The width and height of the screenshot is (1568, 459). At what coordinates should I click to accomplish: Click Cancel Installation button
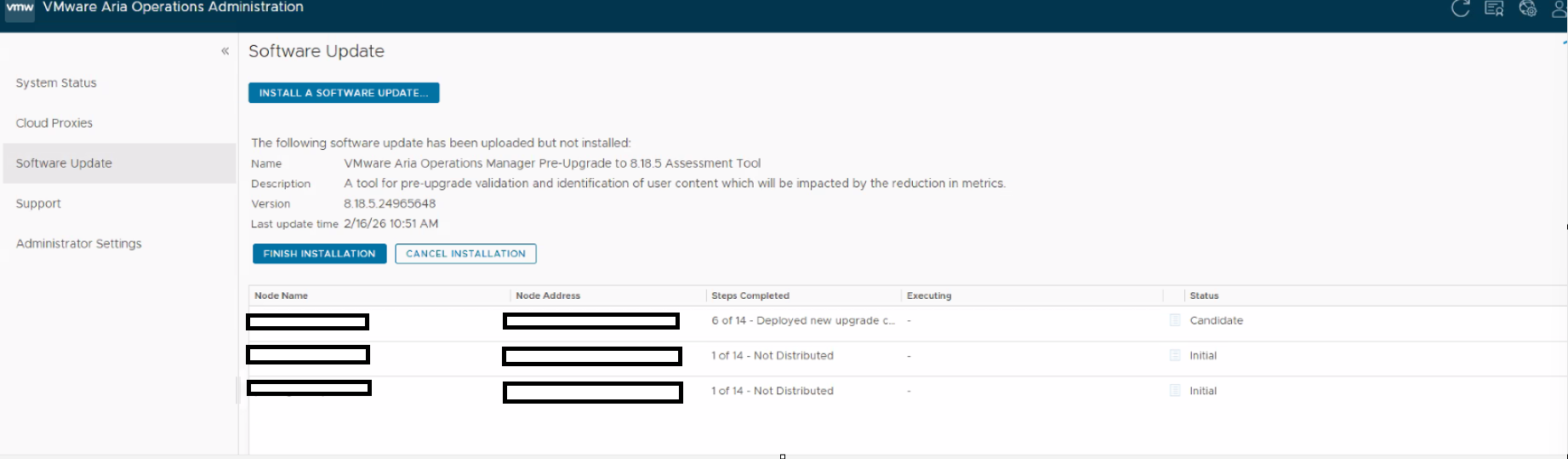coord(465,254)
